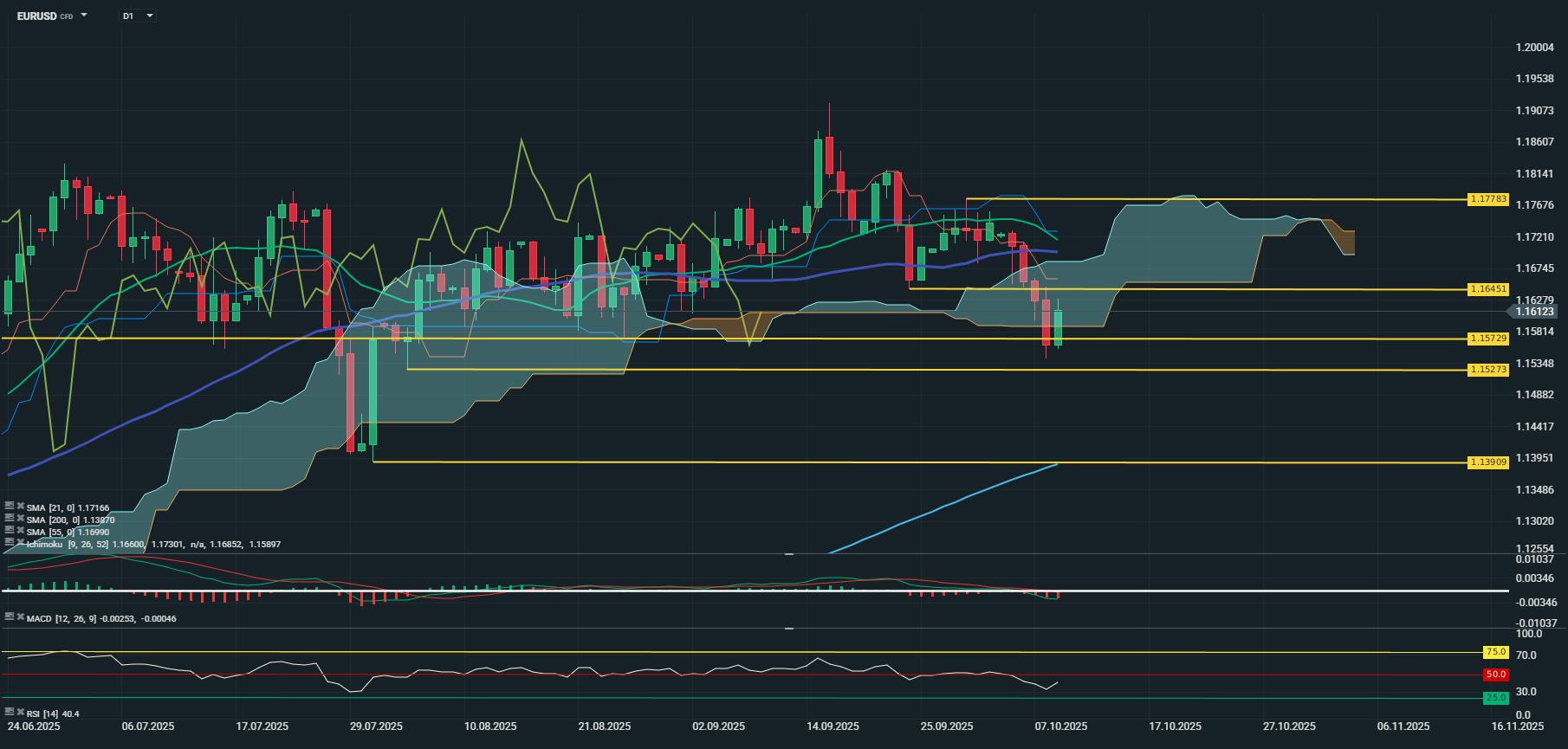Click the RSI 75.0 overbought level label
This screenshot has width=1568, height=749.
pyautogui.click(x=1495, y=652)
